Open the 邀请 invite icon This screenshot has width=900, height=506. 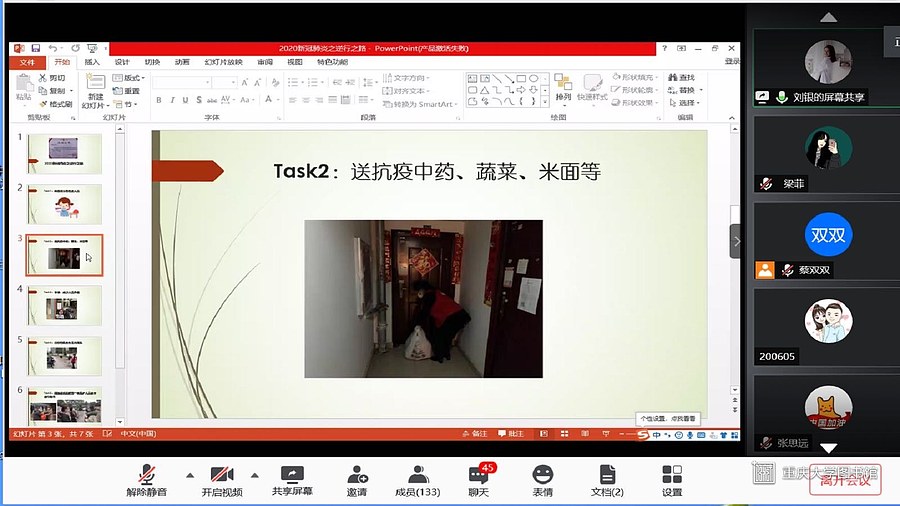click(357, 474)
